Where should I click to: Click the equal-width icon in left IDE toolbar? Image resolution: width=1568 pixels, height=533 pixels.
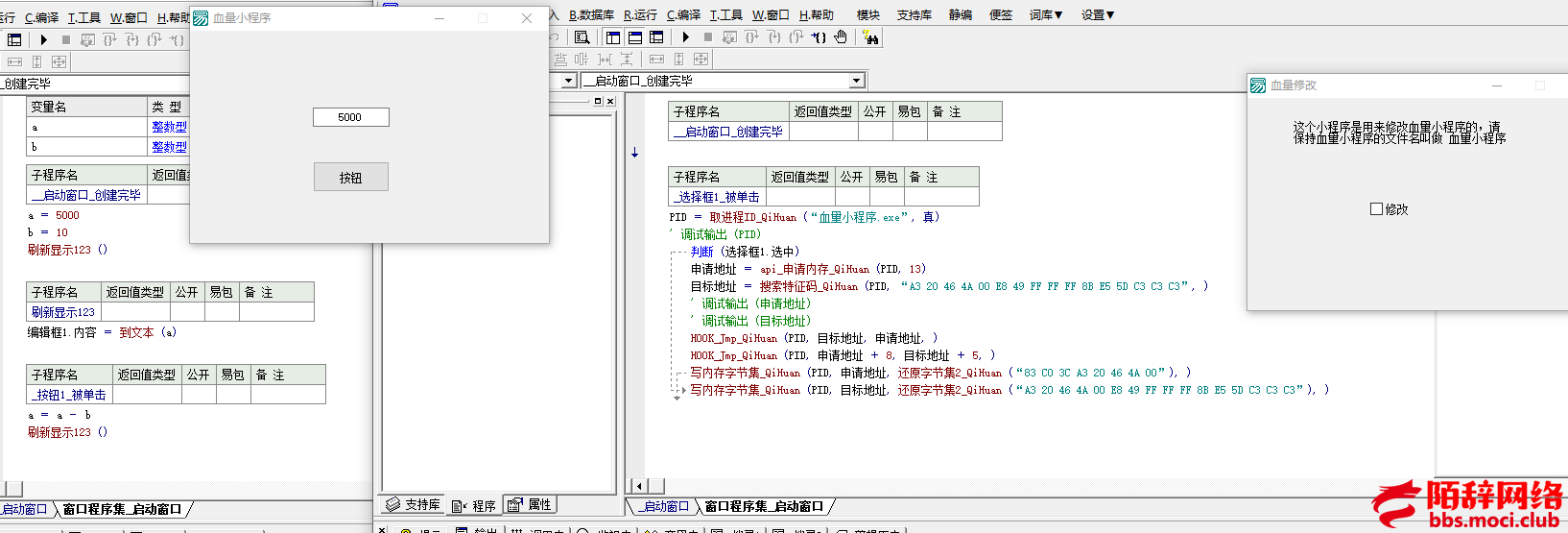pos(14,61)
